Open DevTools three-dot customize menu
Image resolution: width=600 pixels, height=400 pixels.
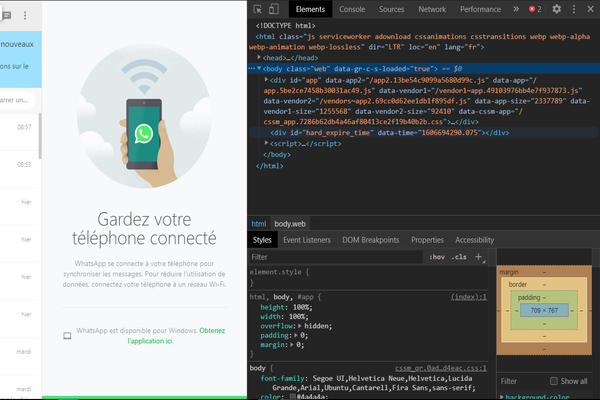574,9
